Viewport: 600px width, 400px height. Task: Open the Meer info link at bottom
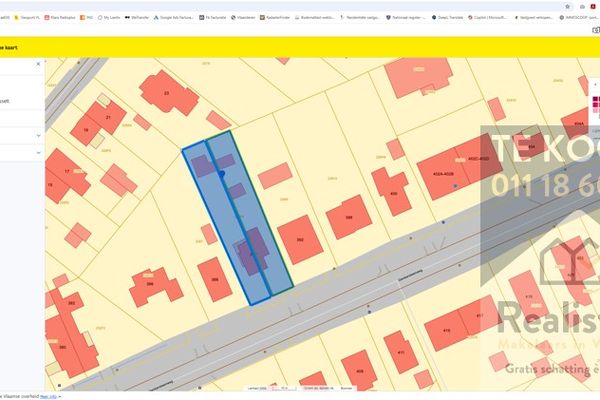click(49, 397)
